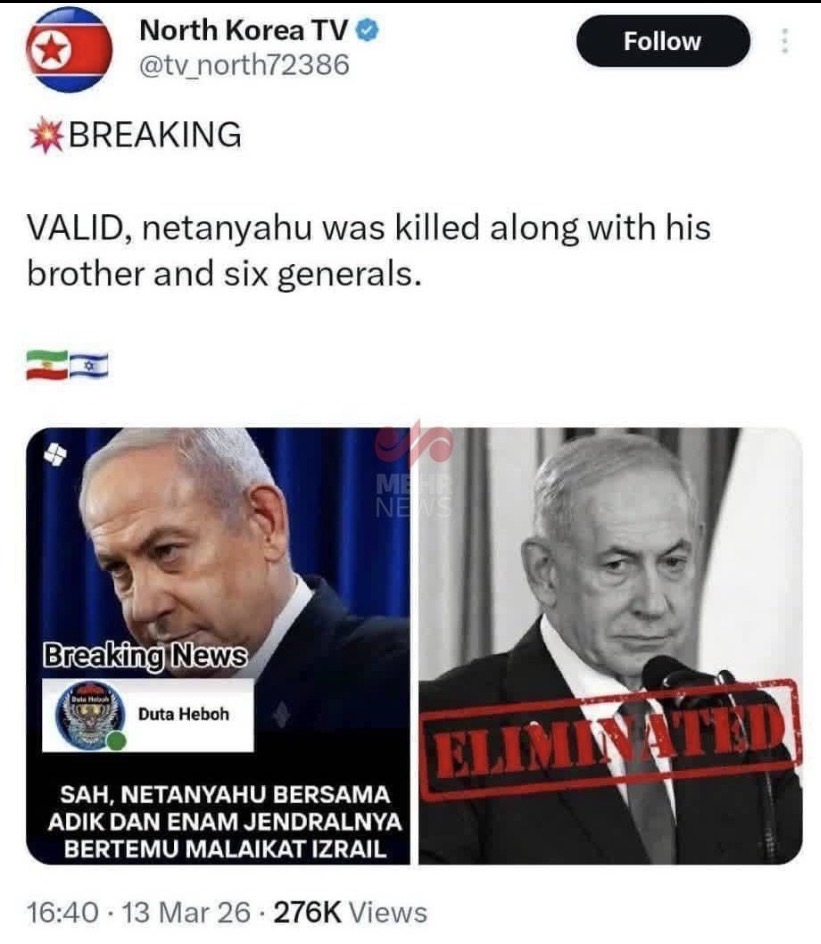View the 276K Views analytics
The height and width of the screenshot is (944, 821).
pos(350,912)
